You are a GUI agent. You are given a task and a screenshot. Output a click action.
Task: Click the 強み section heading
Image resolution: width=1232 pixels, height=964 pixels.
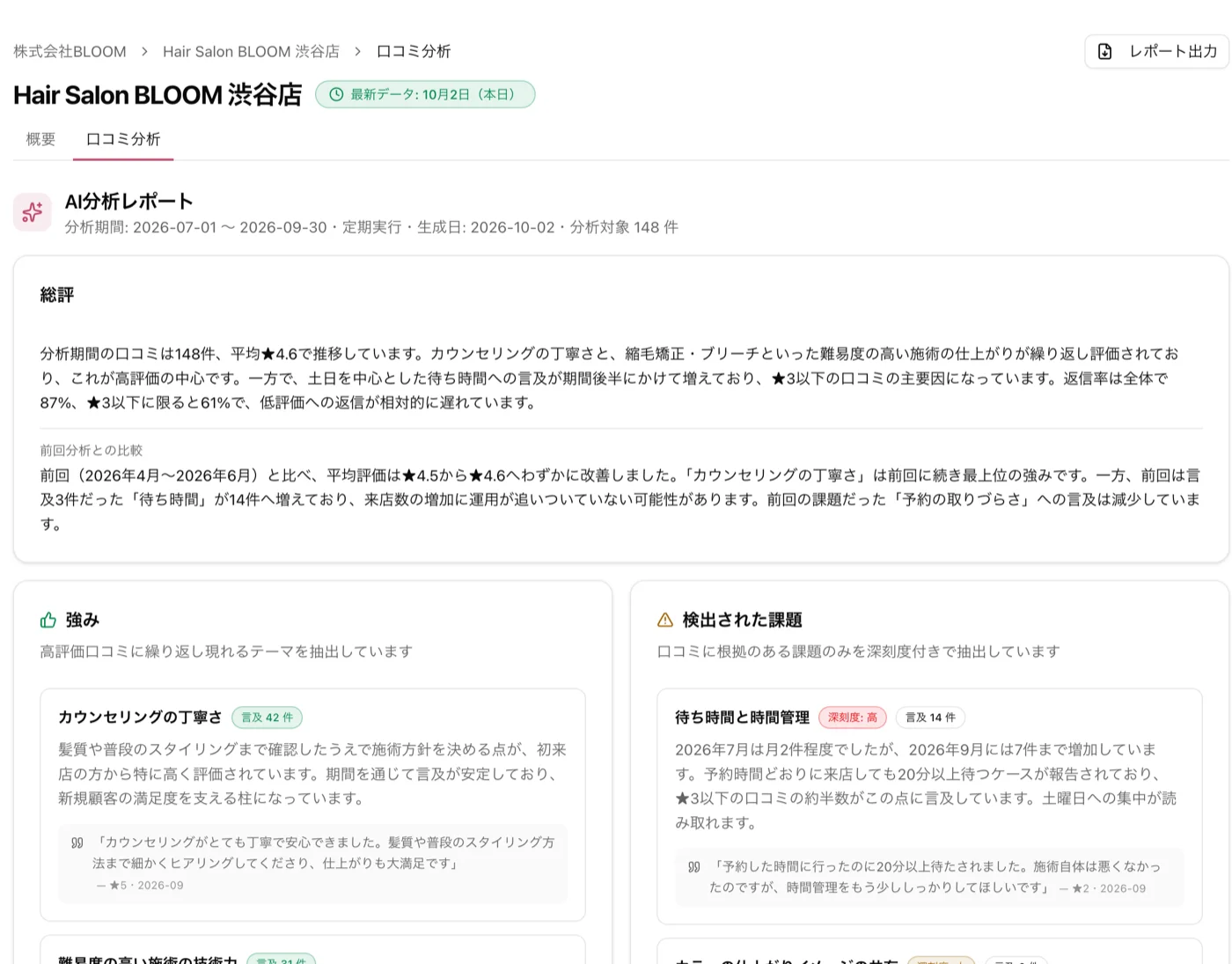point(82,620)
